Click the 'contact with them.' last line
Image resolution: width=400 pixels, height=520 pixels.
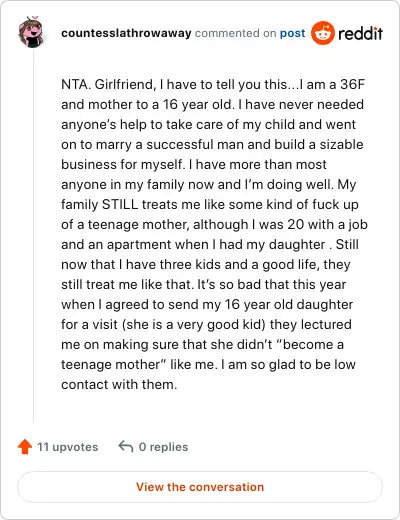[119, 384]
